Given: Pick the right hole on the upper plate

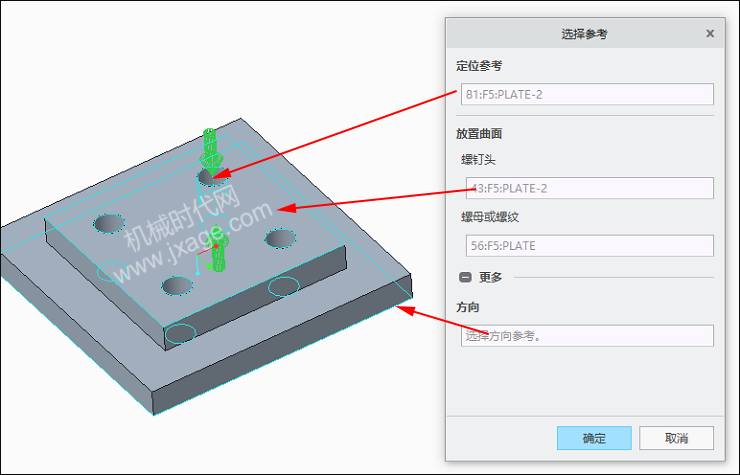Looking at the screenshot, I should tap(280, 239).
